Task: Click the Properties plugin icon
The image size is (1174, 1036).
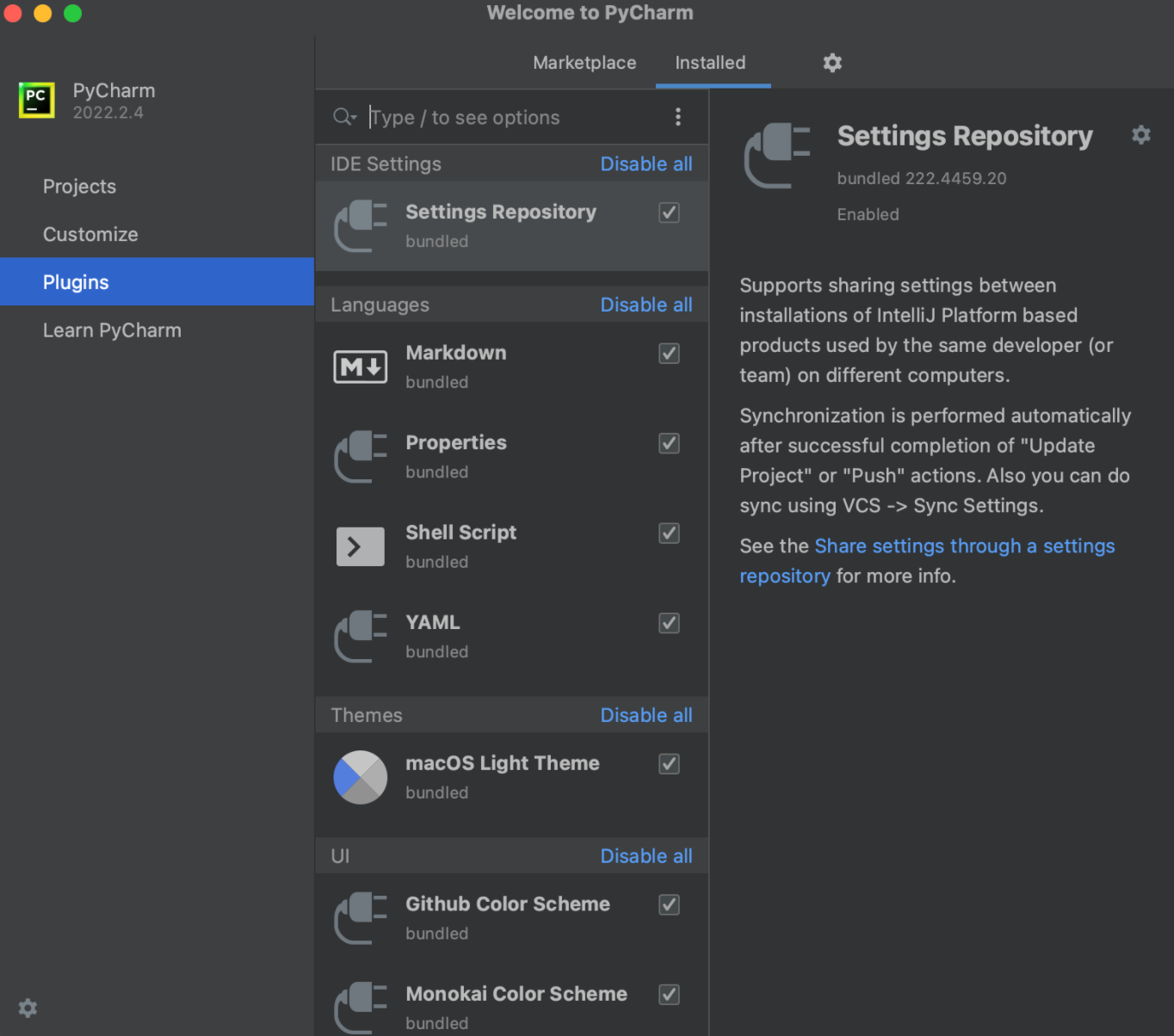Action: click(x=361, y=457)
